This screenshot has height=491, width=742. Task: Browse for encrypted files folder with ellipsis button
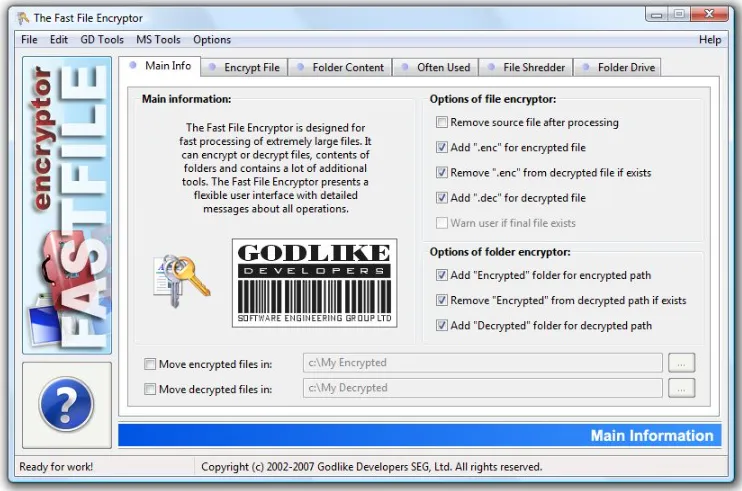point(681,363)
